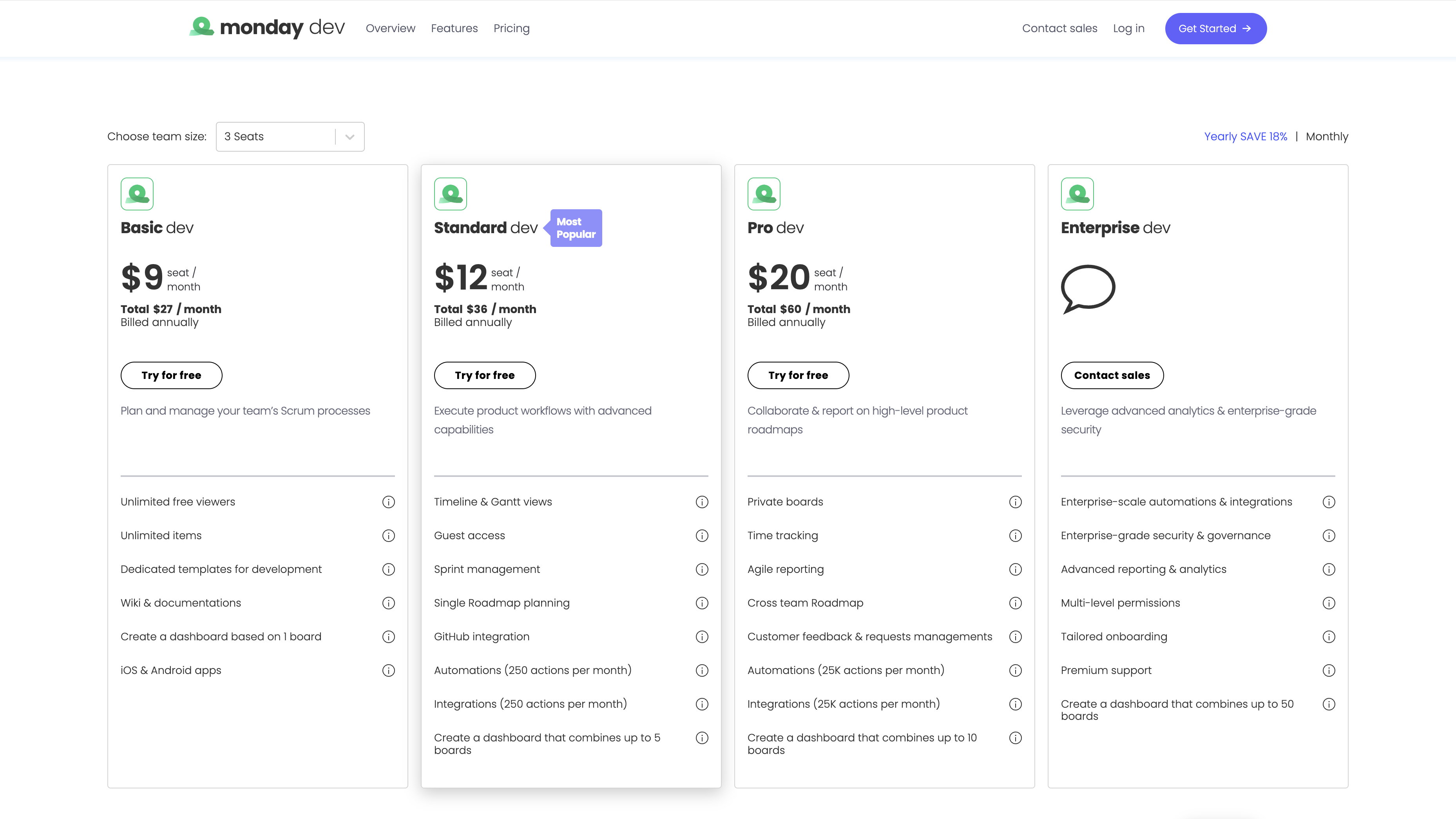Click the Enterprise dev plan logo icon
The width and height of the screenshot is (1456, 819).
tap(1077, 194)
